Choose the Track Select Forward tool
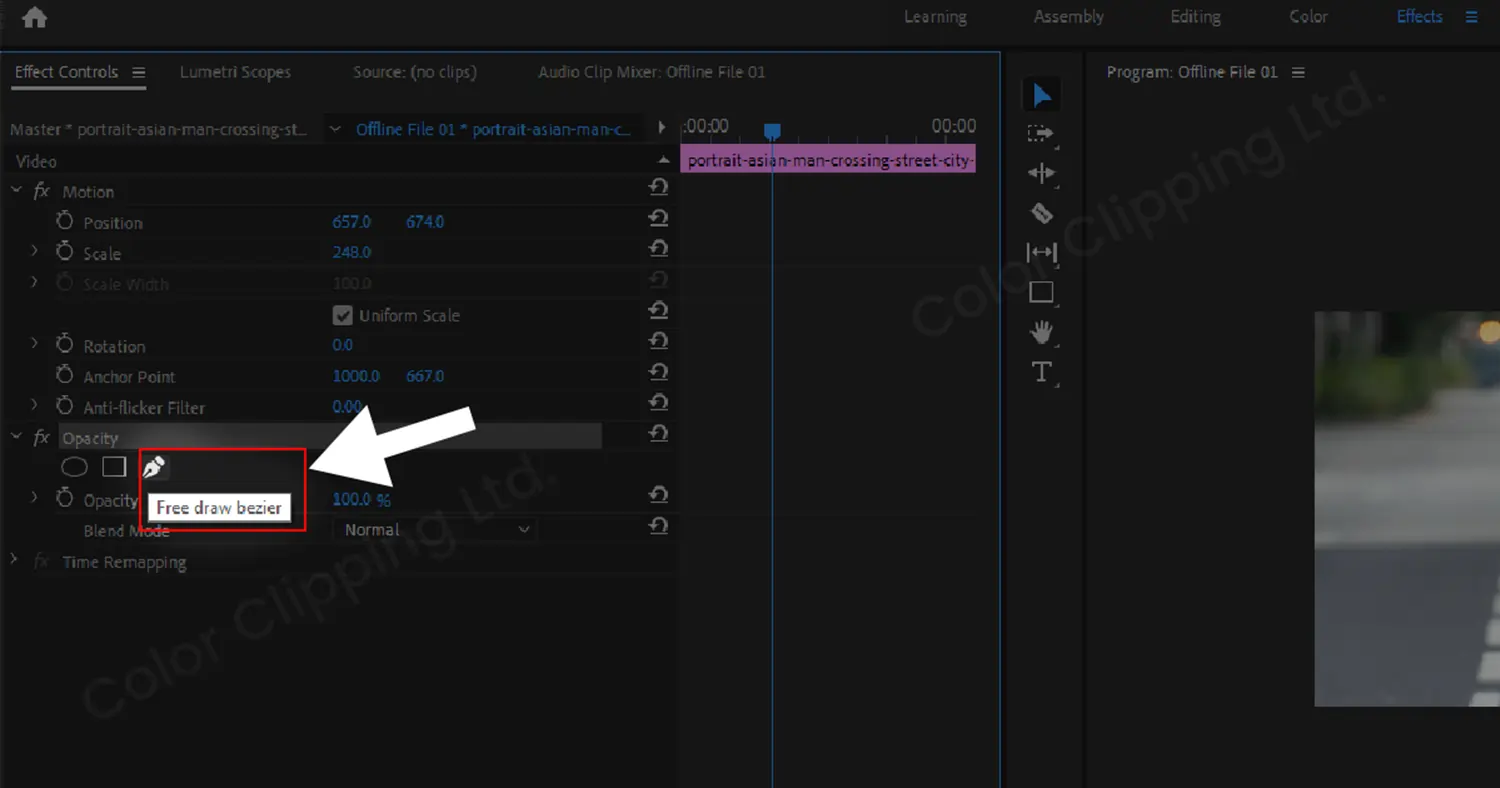The width and height of the screenshot is (1500, 788). click(1041, 133)
